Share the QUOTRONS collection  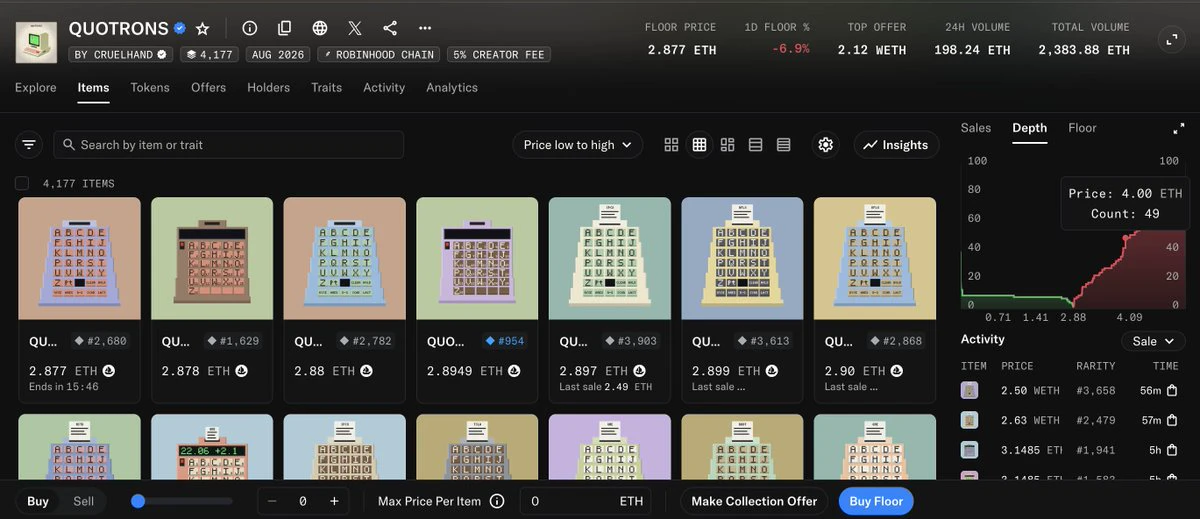click(x=390, y=29)
